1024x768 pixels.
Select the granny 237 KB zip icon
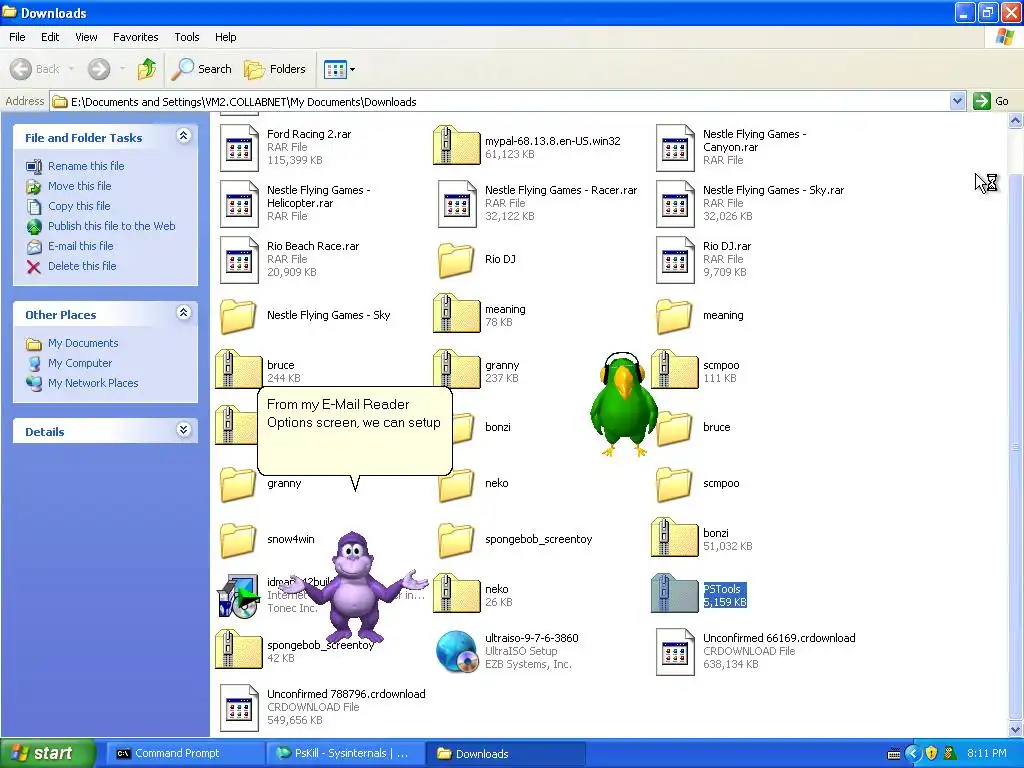pyautogui.click(x=456, y=370)
